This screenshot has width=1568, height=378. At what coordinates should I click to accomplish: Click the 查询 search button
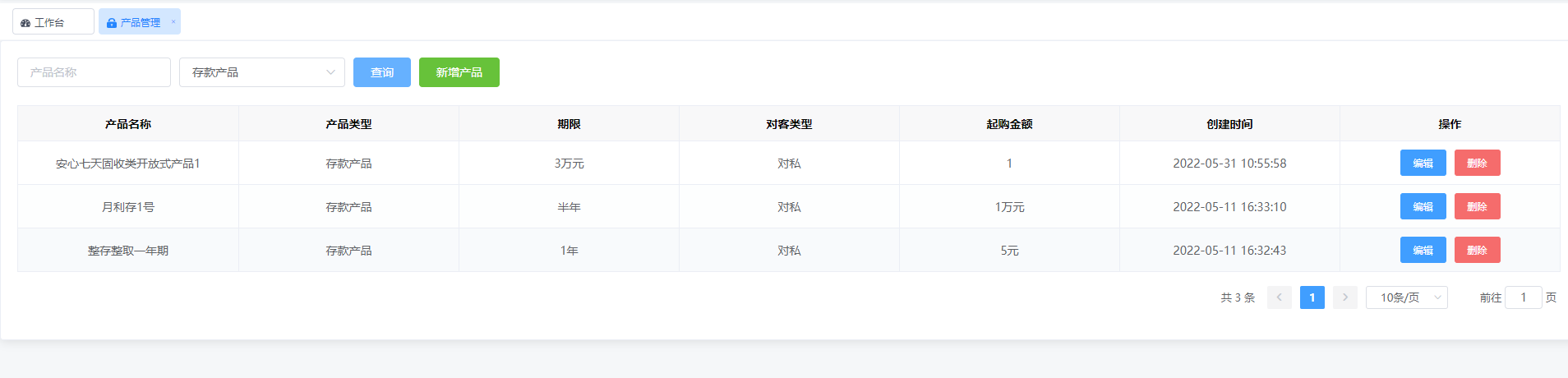tap(382, 72)
